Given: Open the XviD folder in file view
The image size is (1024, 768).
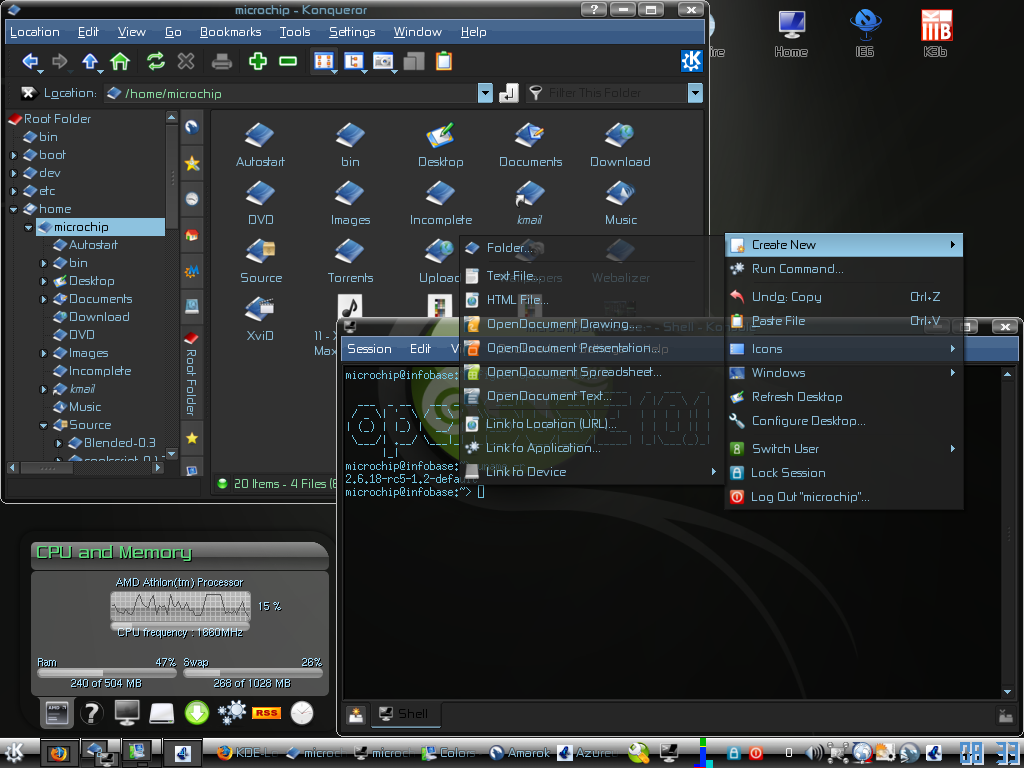Looking at the screenshot, I should 261,319.
